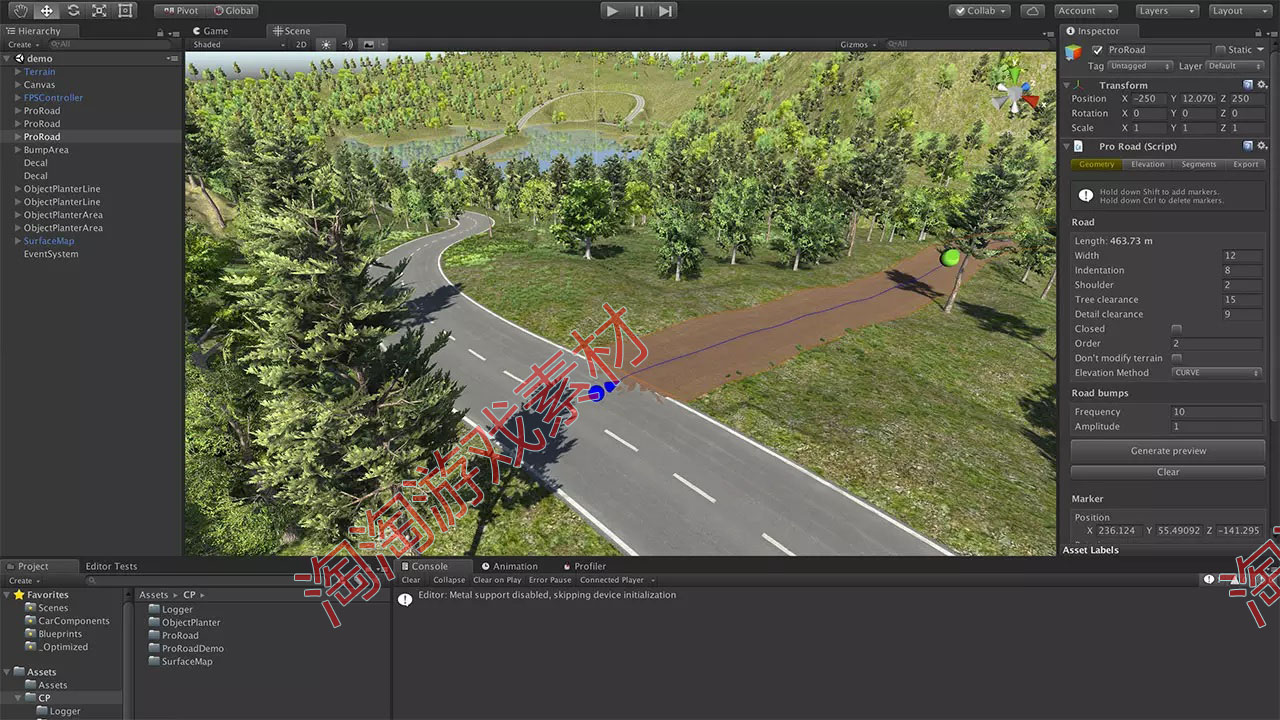Screen dimensions: 1280x720
Task: Pause the game playback
Action: tap(640, 10)
